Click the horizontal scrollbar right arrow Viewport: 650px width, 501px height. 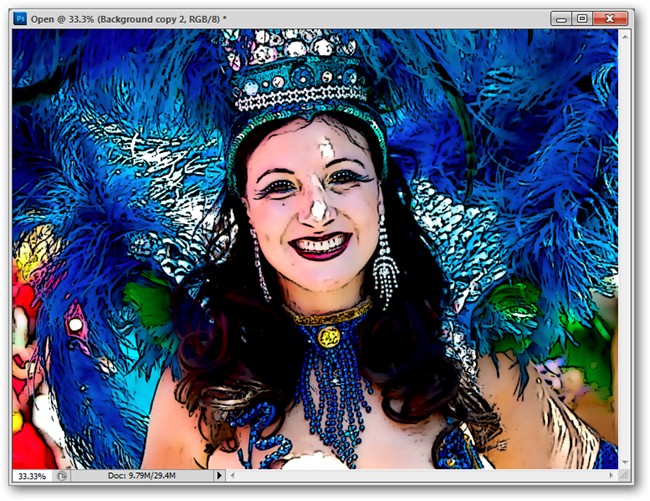point(611,475)
